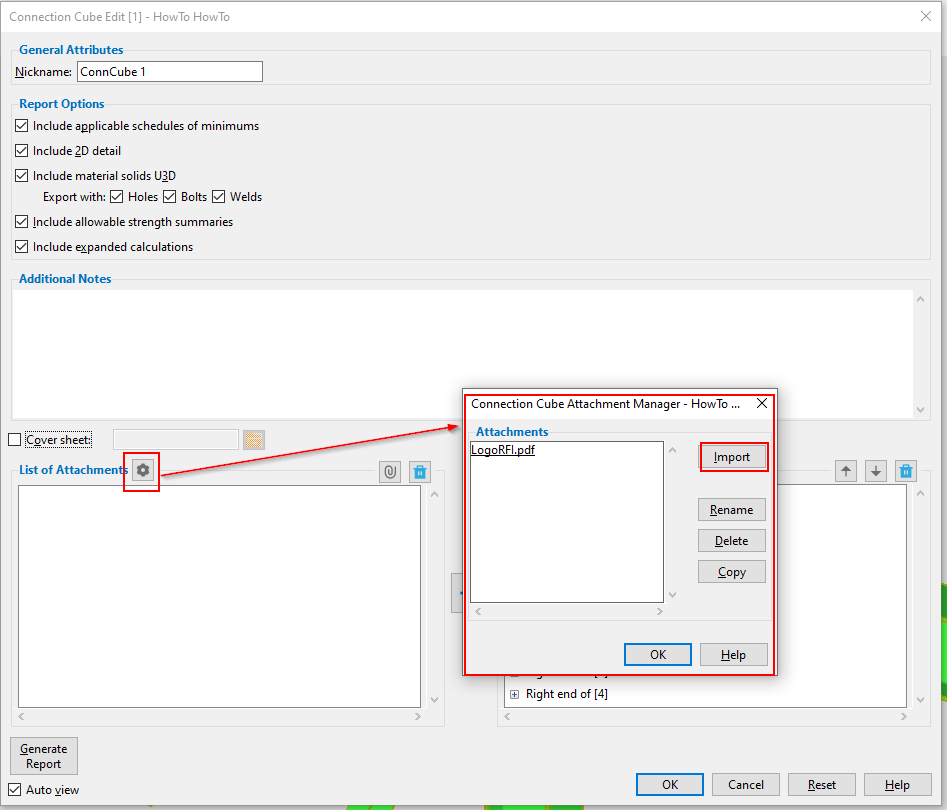947x810 pixels.
Task: Click OK in Connection Cube Edit window
Action: (670, 785)
